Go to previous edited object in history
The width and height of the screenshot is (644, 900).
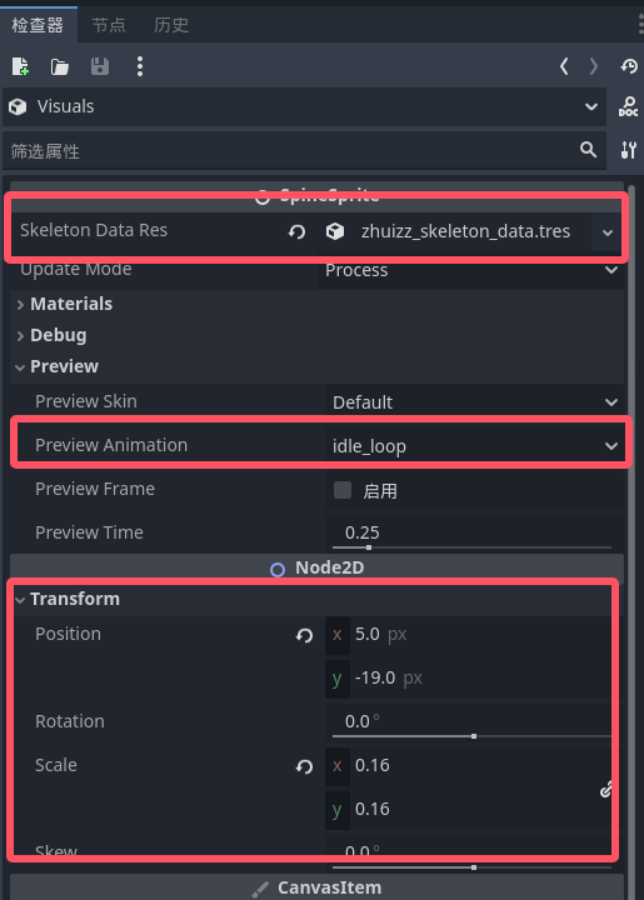(x=564, y=67)
